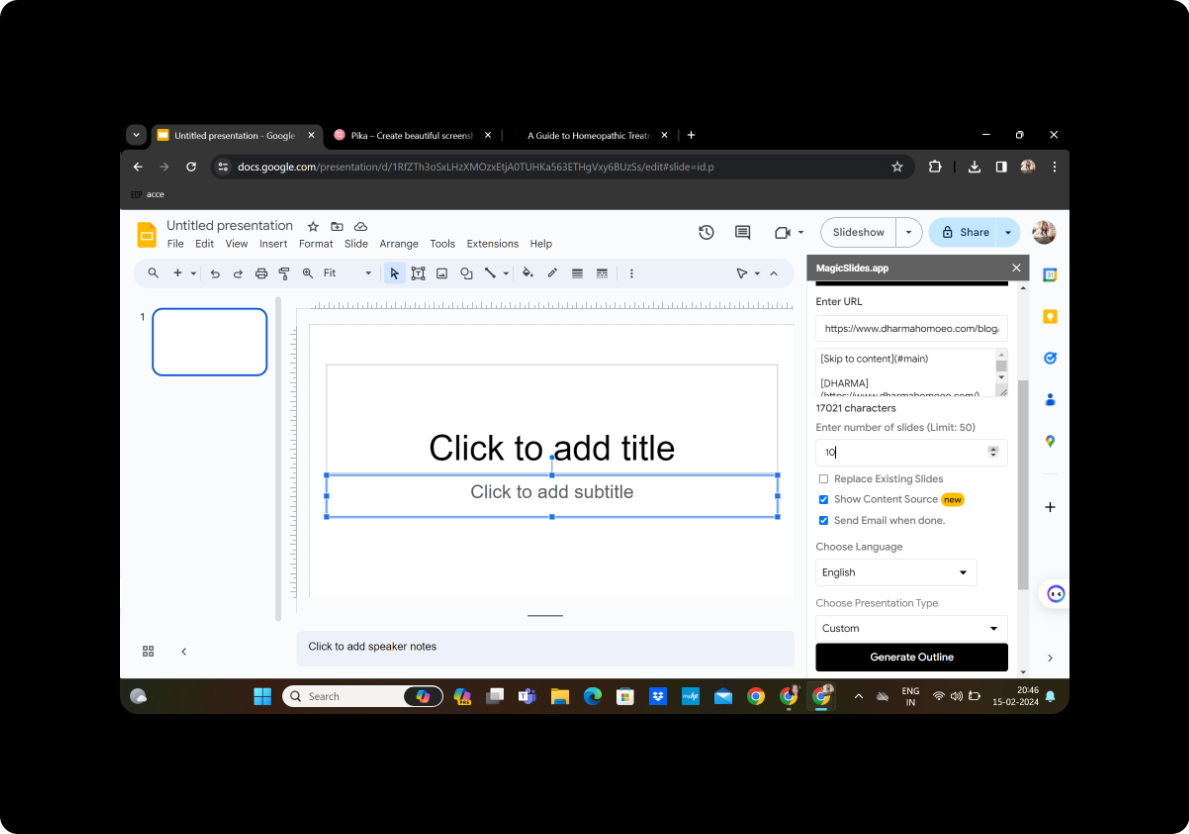Image resolution: width=1189 pixels, height=834 pixels.
Task: Open the Extensions menu
Action: tap(493, 244)
